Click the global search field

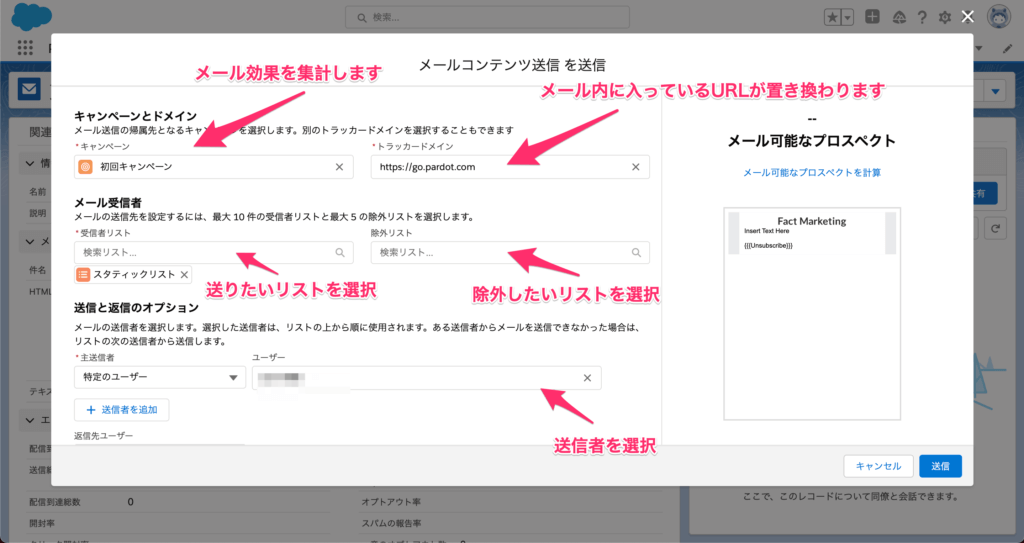click(x=487, y=18)
